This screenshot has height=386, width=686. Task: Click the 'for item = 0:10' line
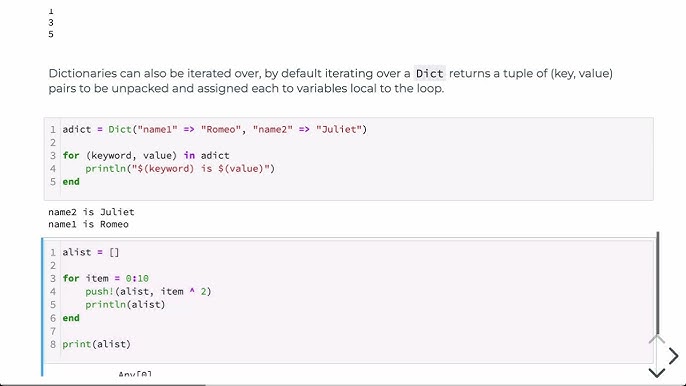[x=105, y=279]
